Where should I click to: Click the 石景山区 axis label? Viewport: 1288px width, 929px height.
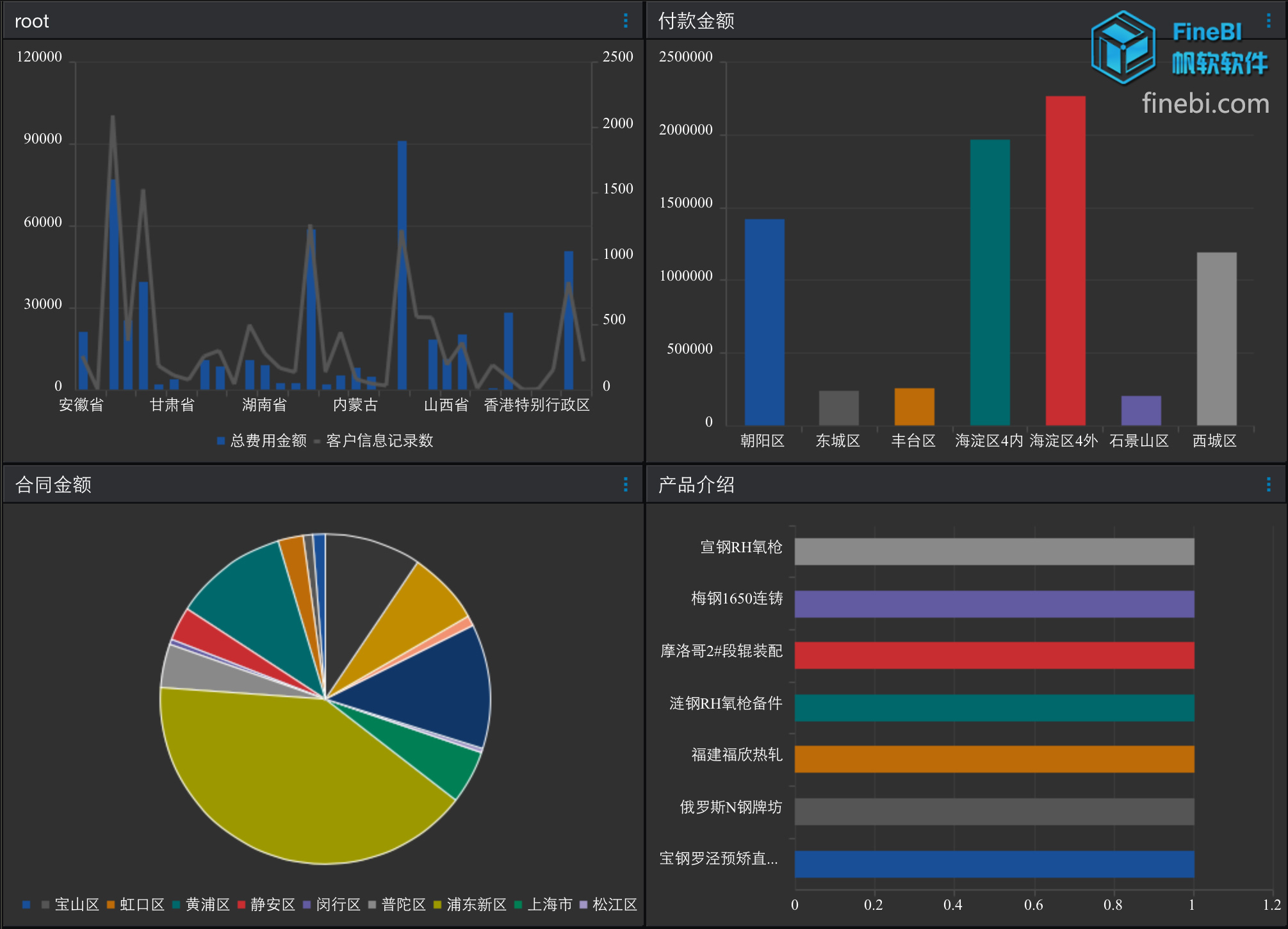[1139, 441]
